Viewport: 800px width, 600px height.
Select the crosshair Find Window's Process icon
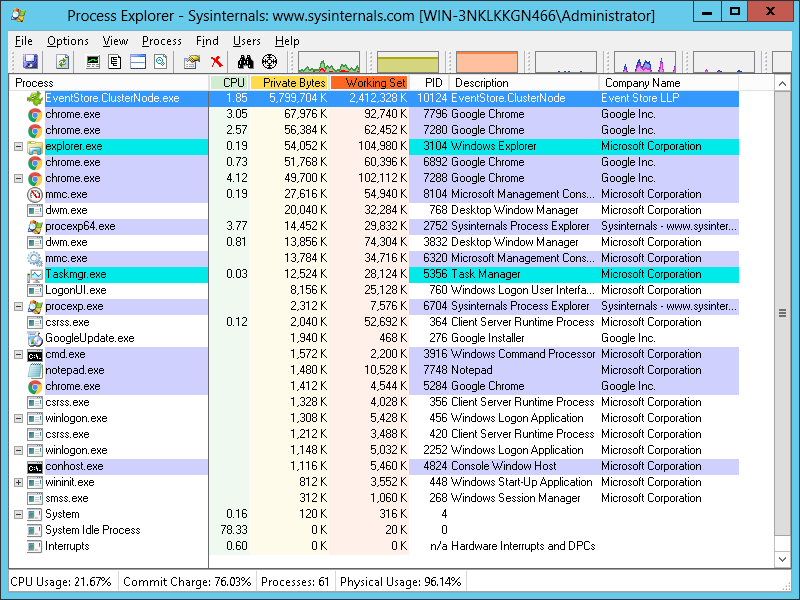[x=269, y=62]
